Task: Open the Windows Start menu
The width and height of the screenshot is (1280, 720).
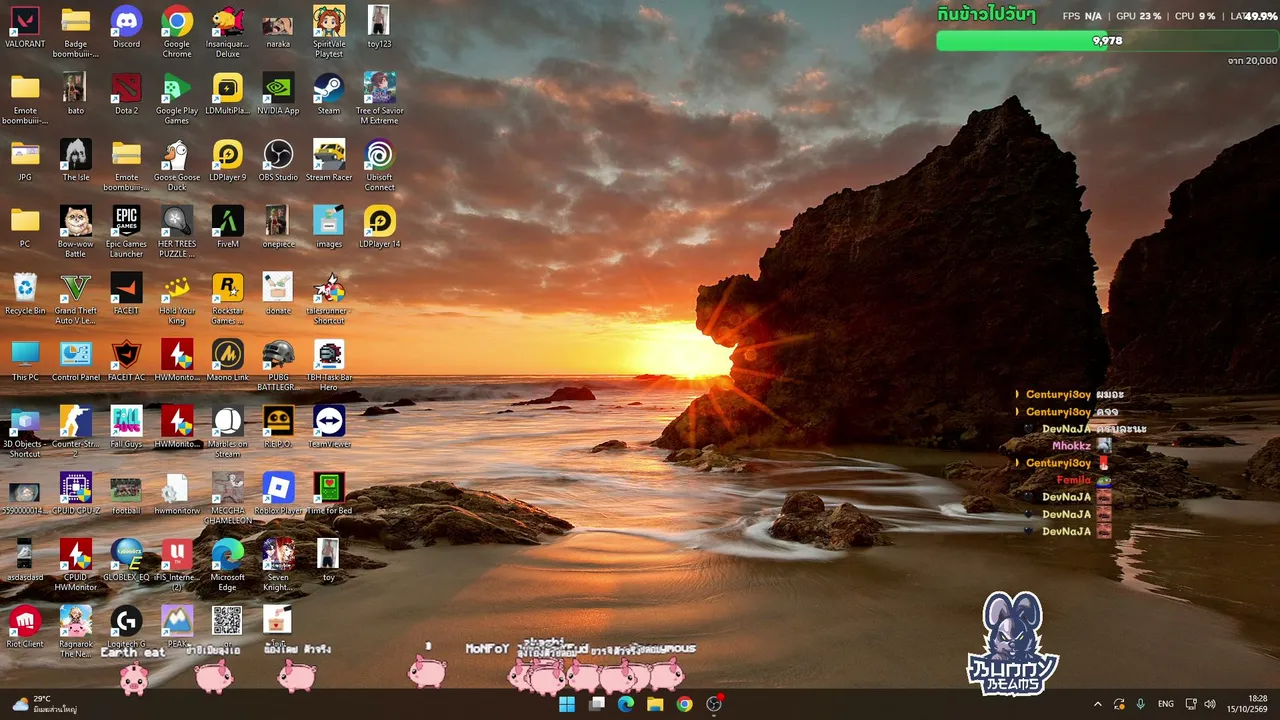Action: click(567, 704)
